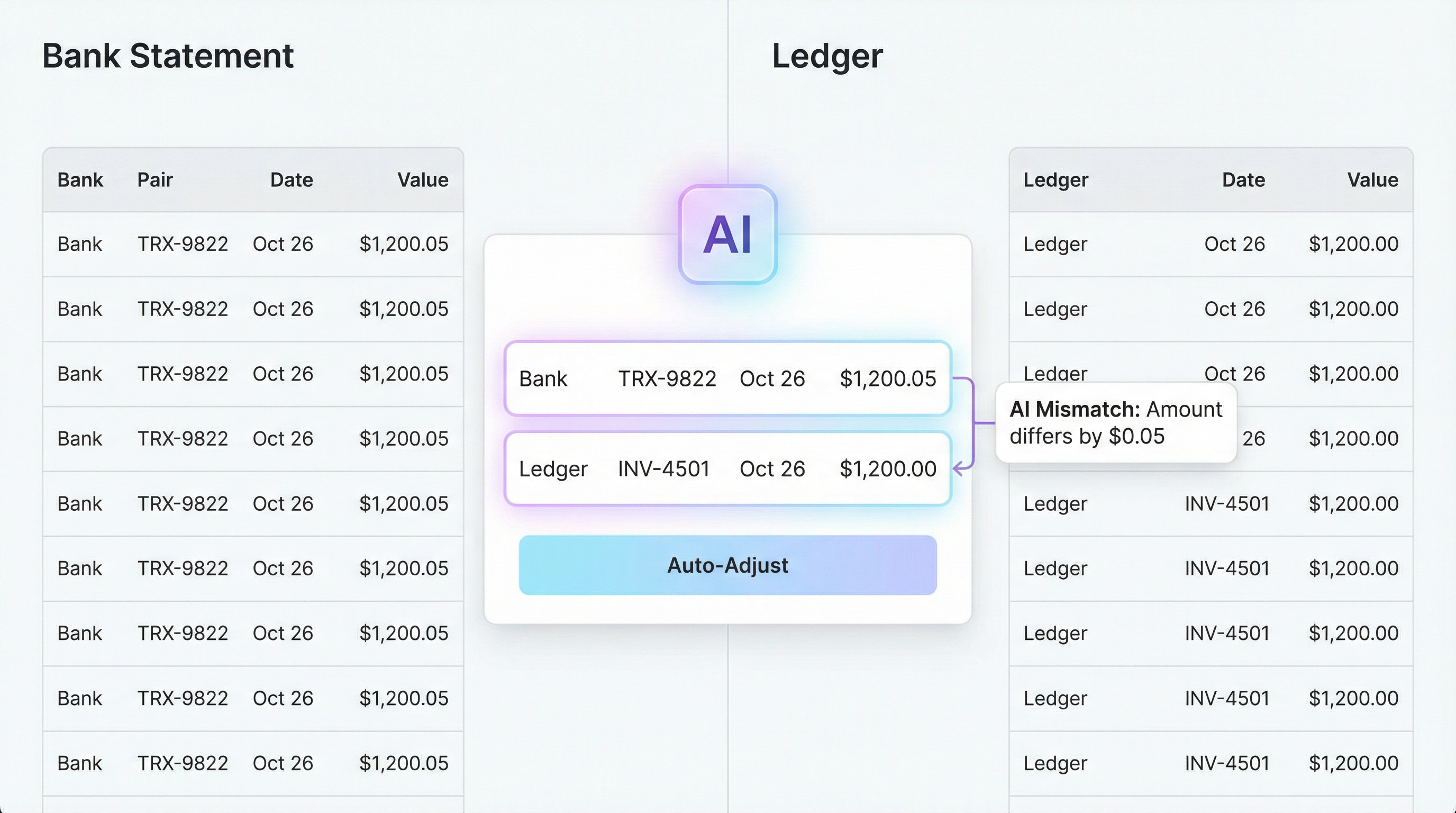Viewport: 1456px width, 813px height.
Task: Click the Ledger panel heading
Action: (x=827, y=56)
